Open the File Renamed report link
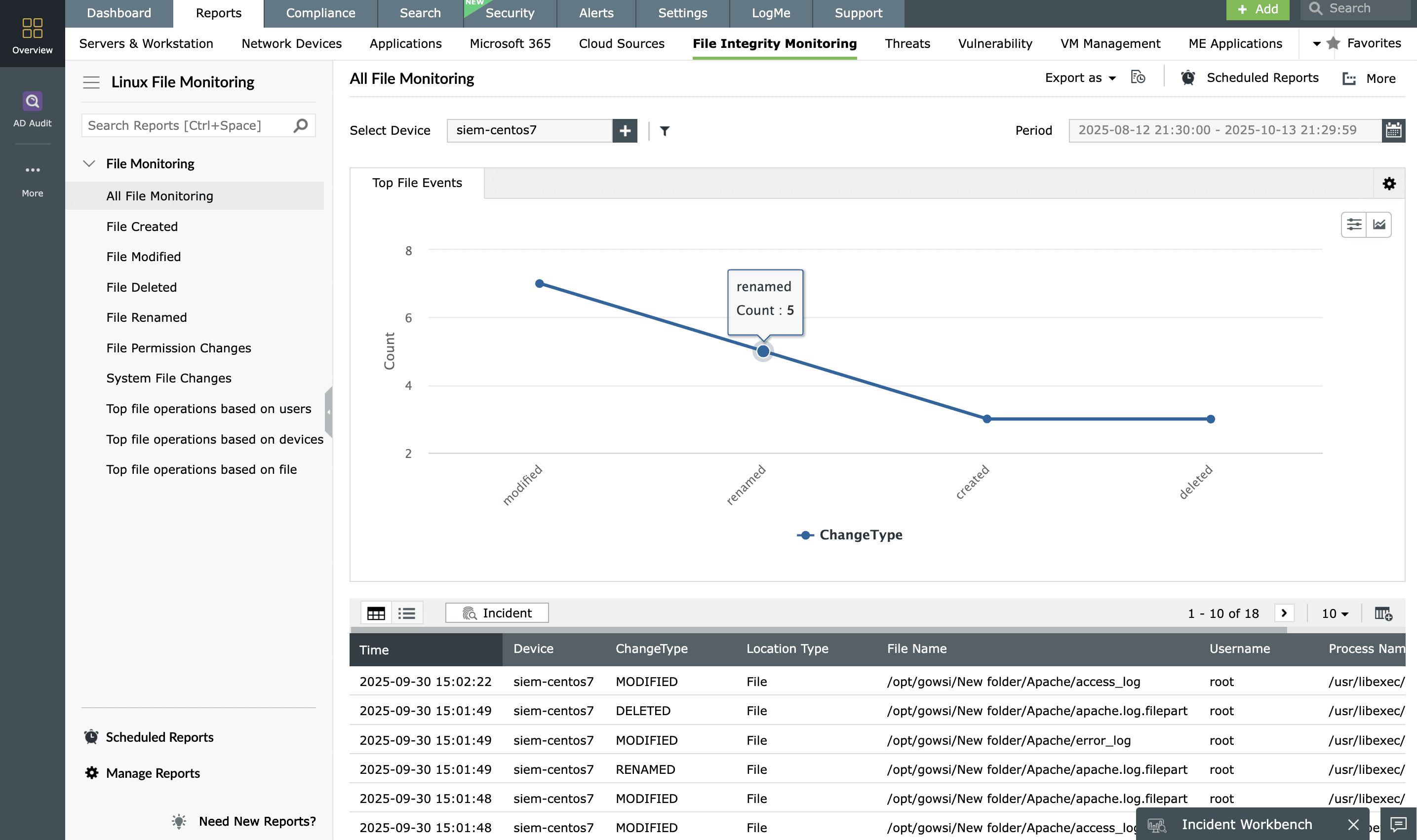Viewport: 1417px width, 840px height. 146,317
